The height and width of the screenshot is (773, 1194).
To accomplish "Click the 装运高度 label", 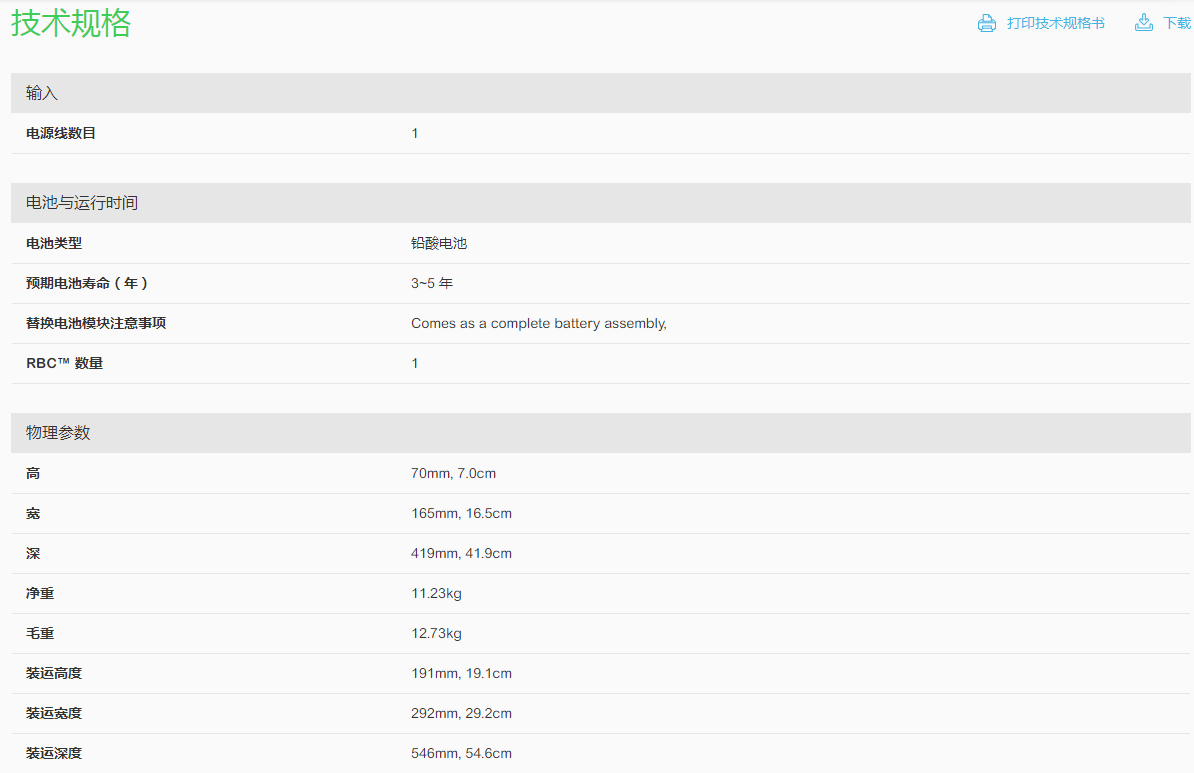I will 54,673.
